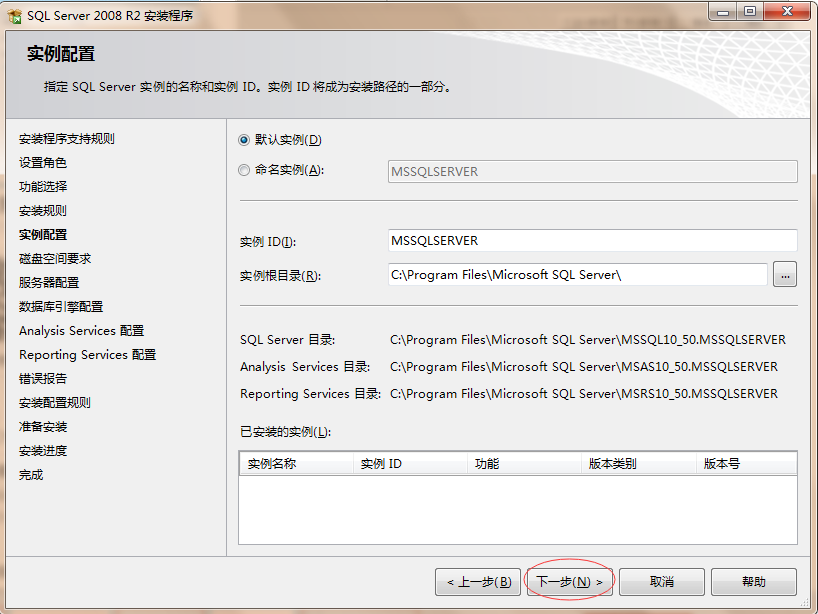Click the 实例名称 column header
818x614 pixels.
[x=296, y=464]
